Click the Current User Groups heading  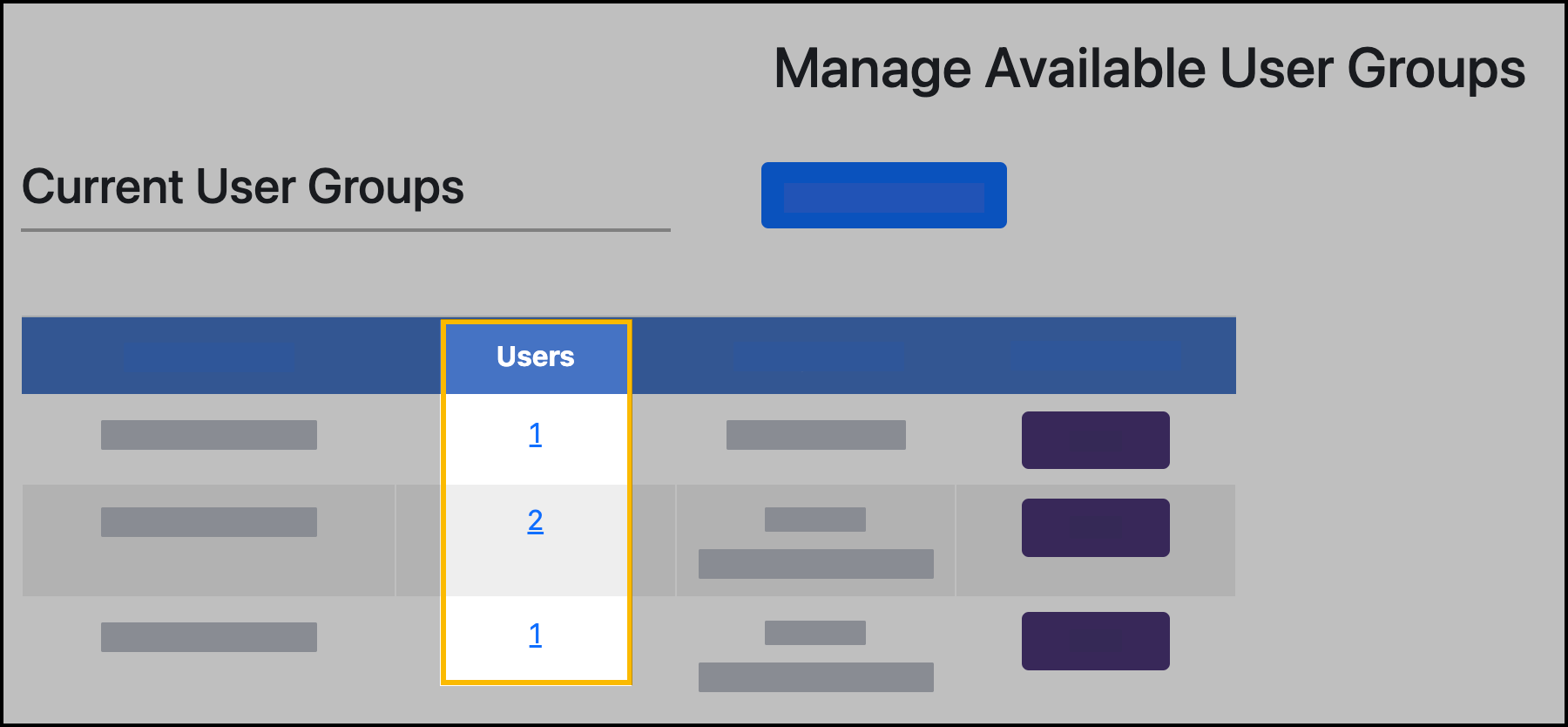coord(244,186)
